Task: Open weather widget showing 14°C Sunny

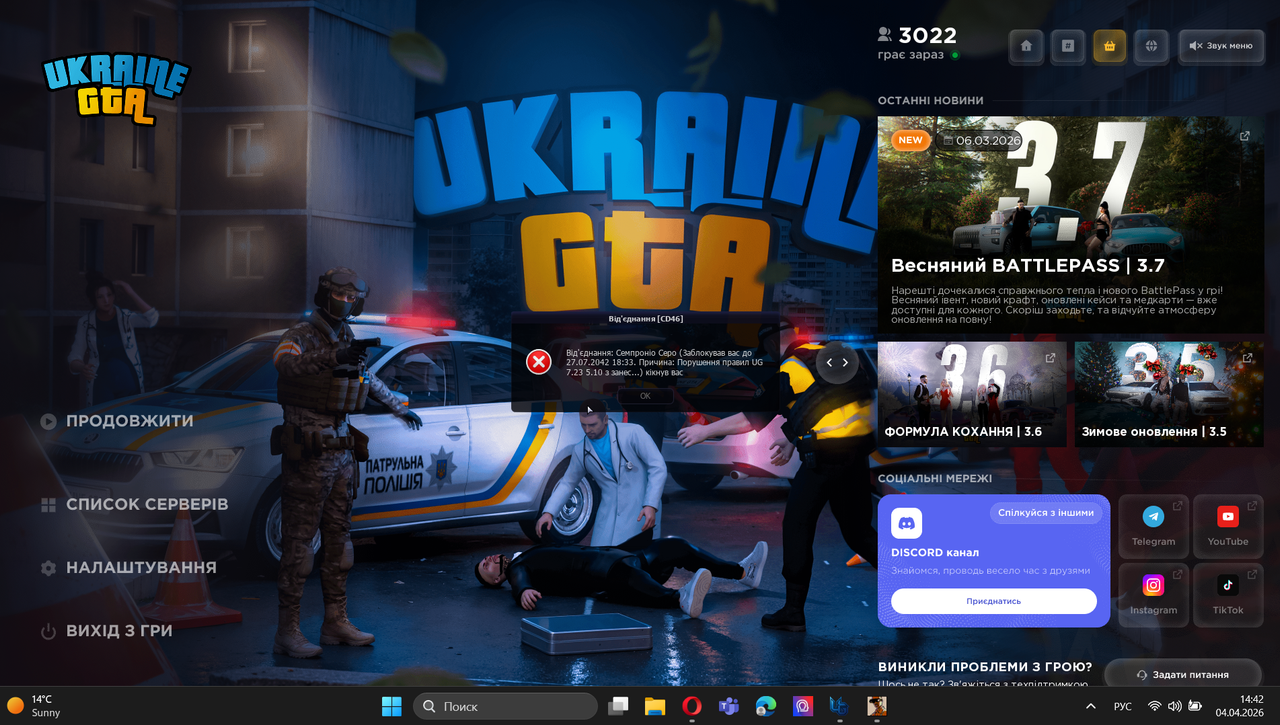Action: tap(35, 706)
